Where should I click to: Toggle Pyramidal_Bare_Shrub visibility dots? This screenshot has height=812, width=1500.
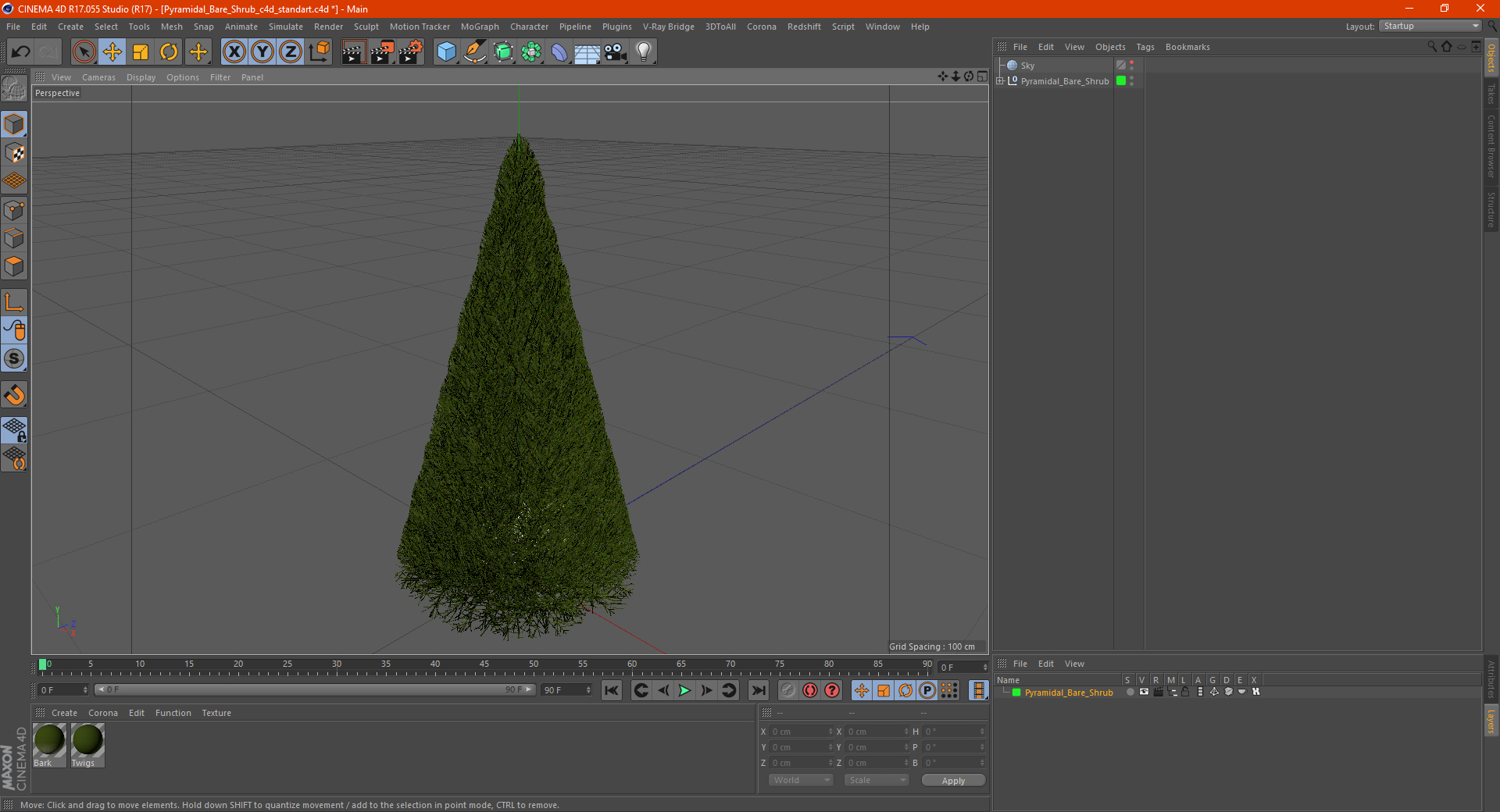[x=1131, y=80]
